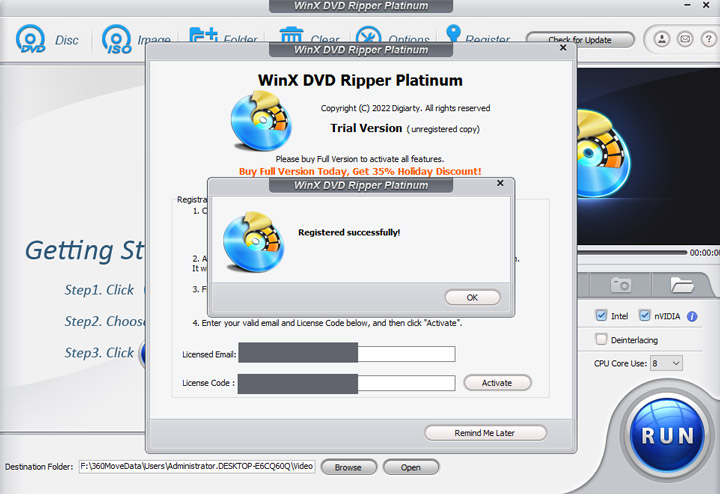
Task: Toggle the Intel hardware accelerator checkbox
Action: (x=601, y=316)
